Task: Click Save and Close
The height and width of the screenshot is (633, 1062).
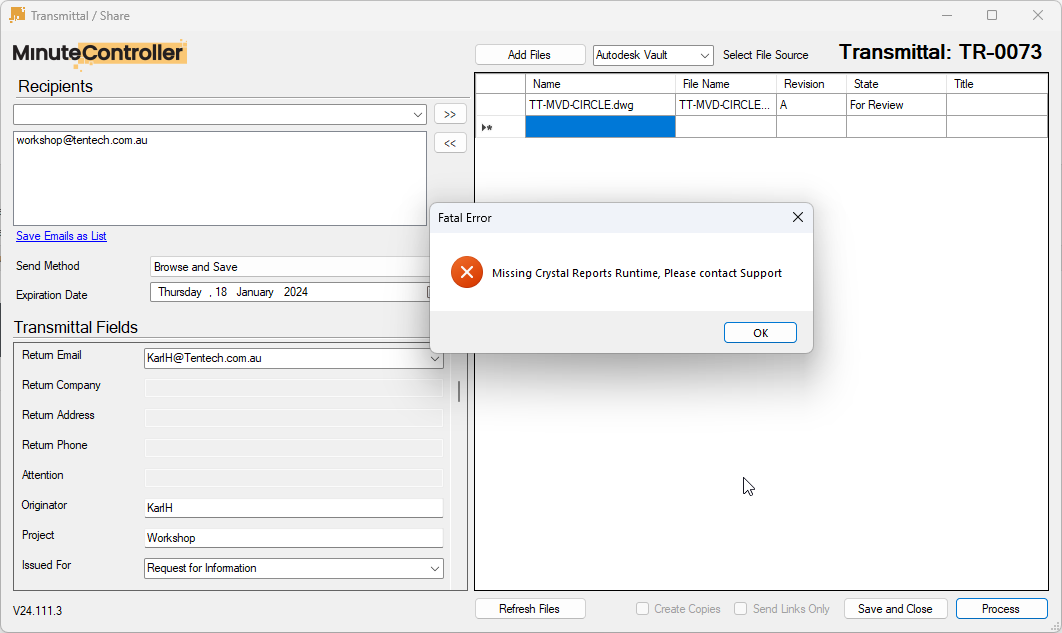Action: (x=895, y=608)
